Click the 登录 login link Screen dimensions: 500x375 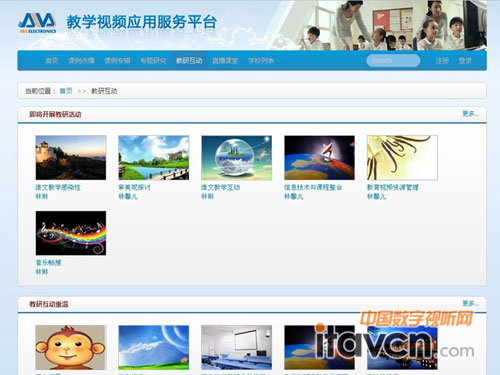pos(465,61)
